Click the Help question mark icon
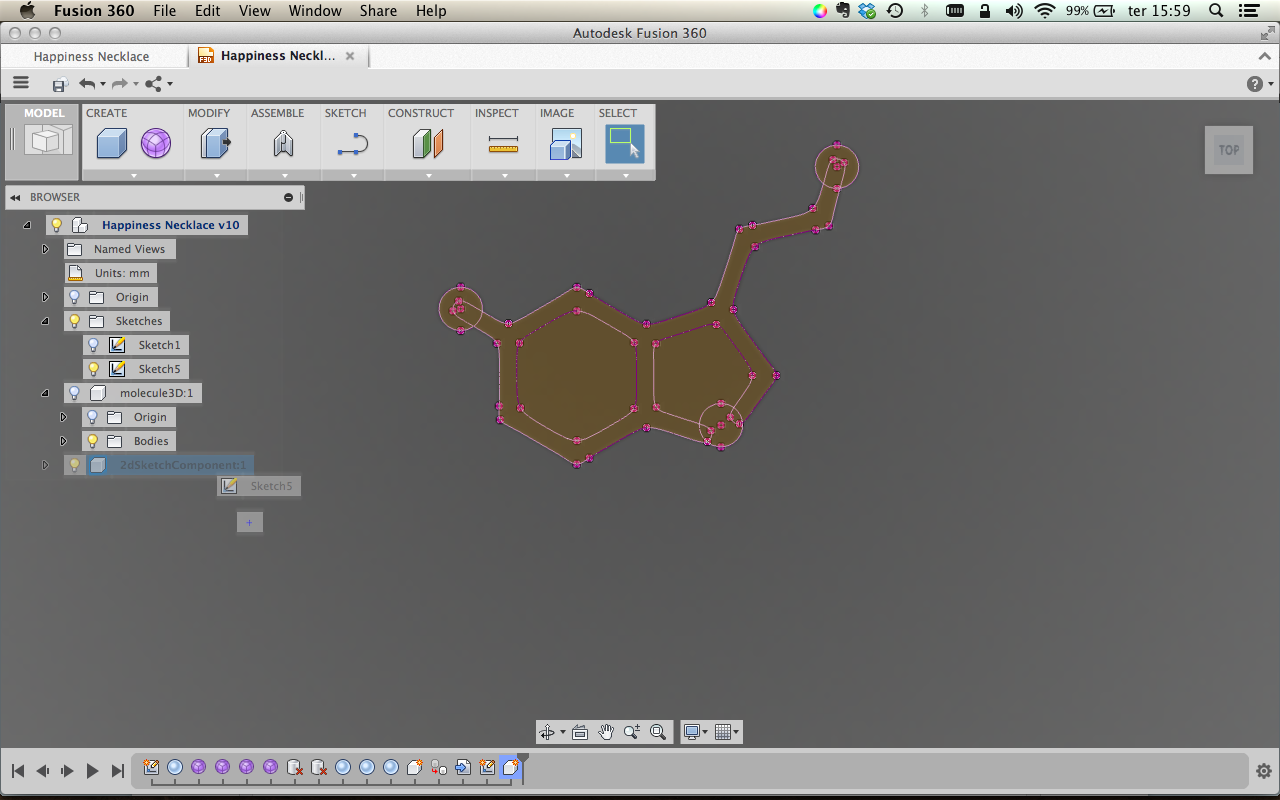 point(1255,84)
